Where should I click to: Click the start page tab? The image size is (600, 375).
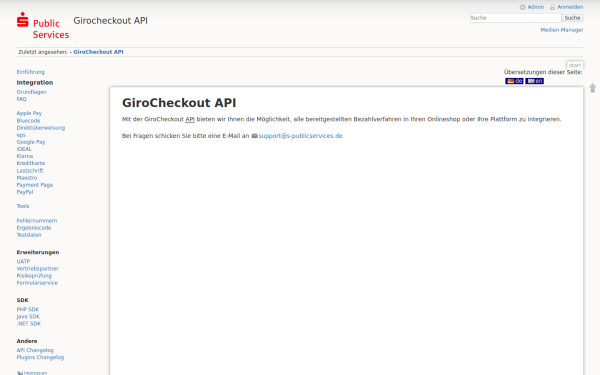click(x=575, y=65)
